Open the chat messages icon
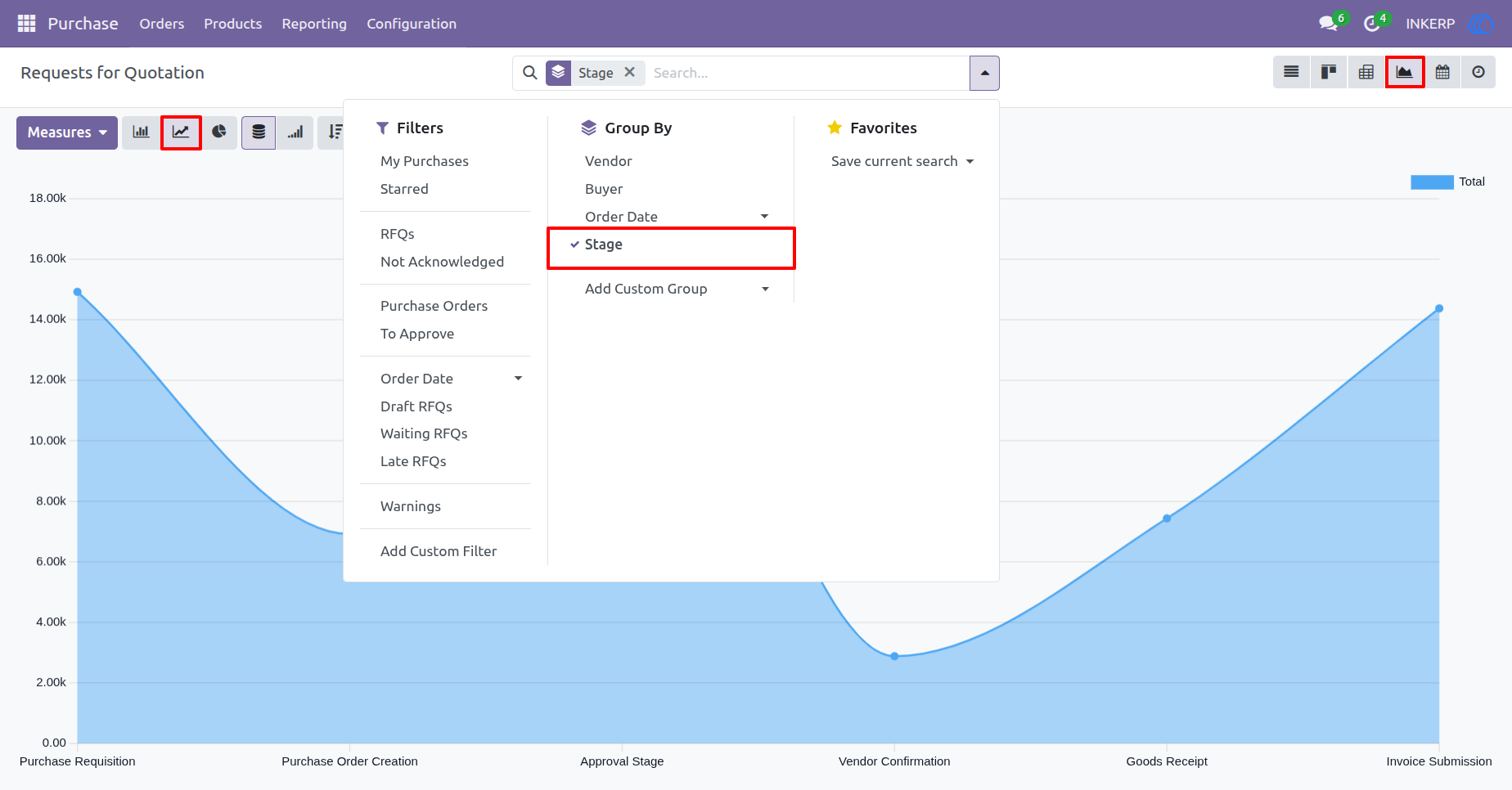Image resolution: width=1512 pixels, height=790 pixels. coord(1329,24)
